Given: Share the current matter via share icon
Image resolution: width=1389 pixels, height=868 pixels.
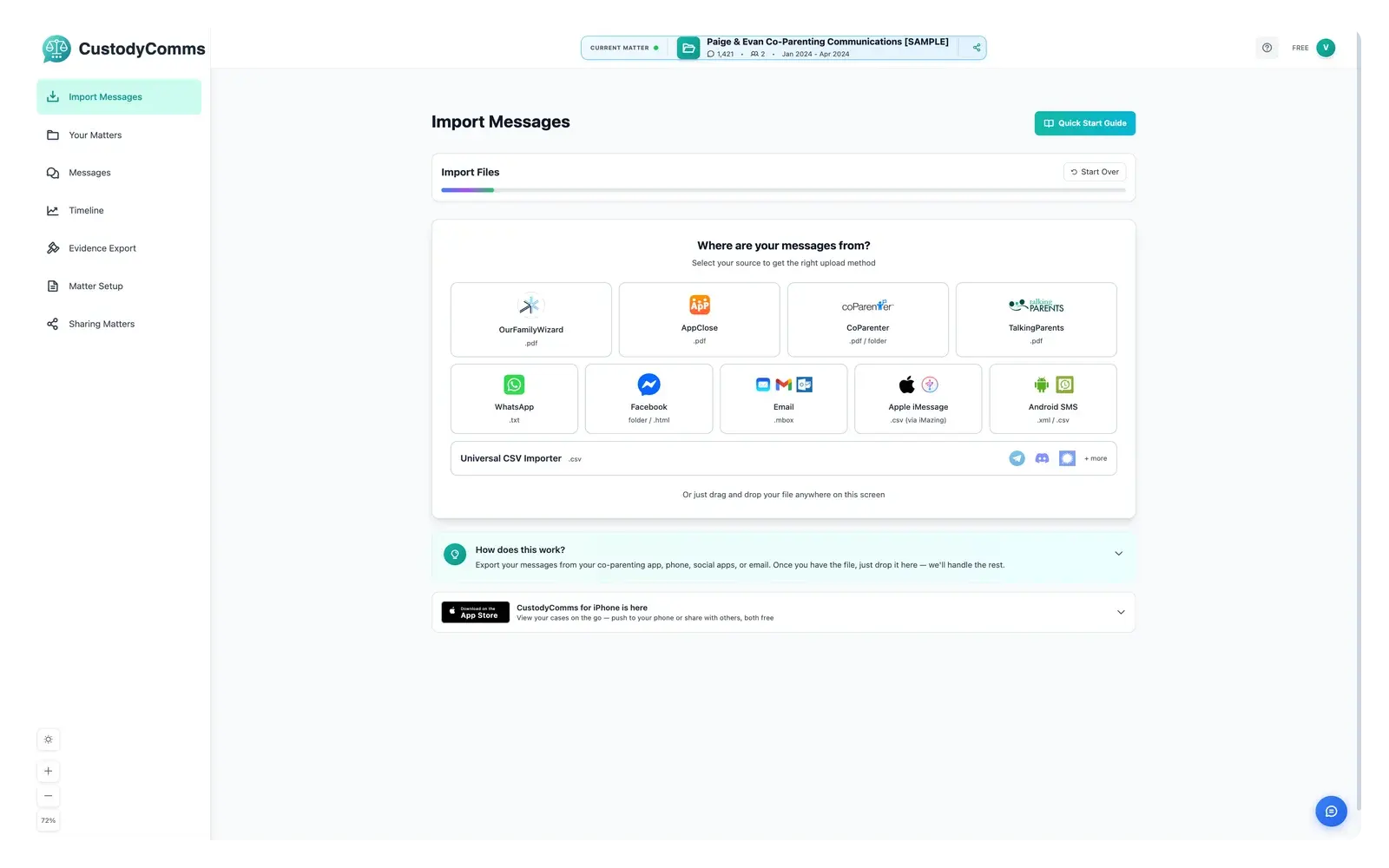Looking at the screenshot, I should [x=977, y=48].
